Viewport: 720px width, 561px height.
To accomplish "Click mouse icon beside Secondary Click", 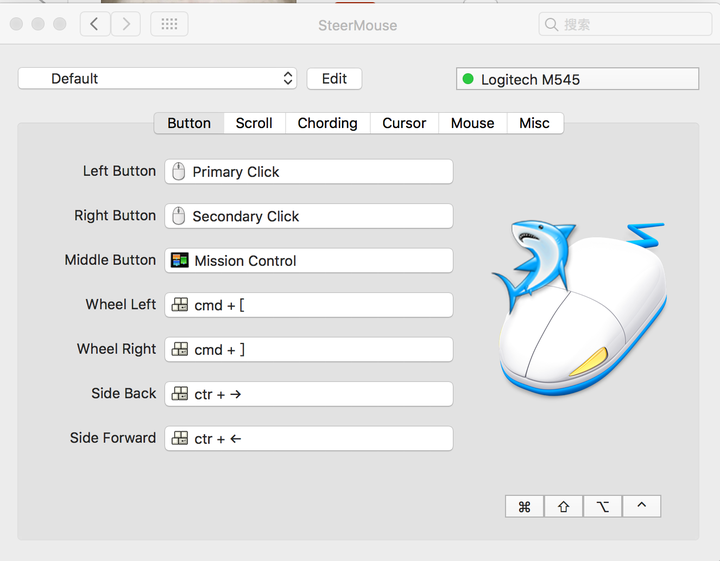I will (179, 216).
